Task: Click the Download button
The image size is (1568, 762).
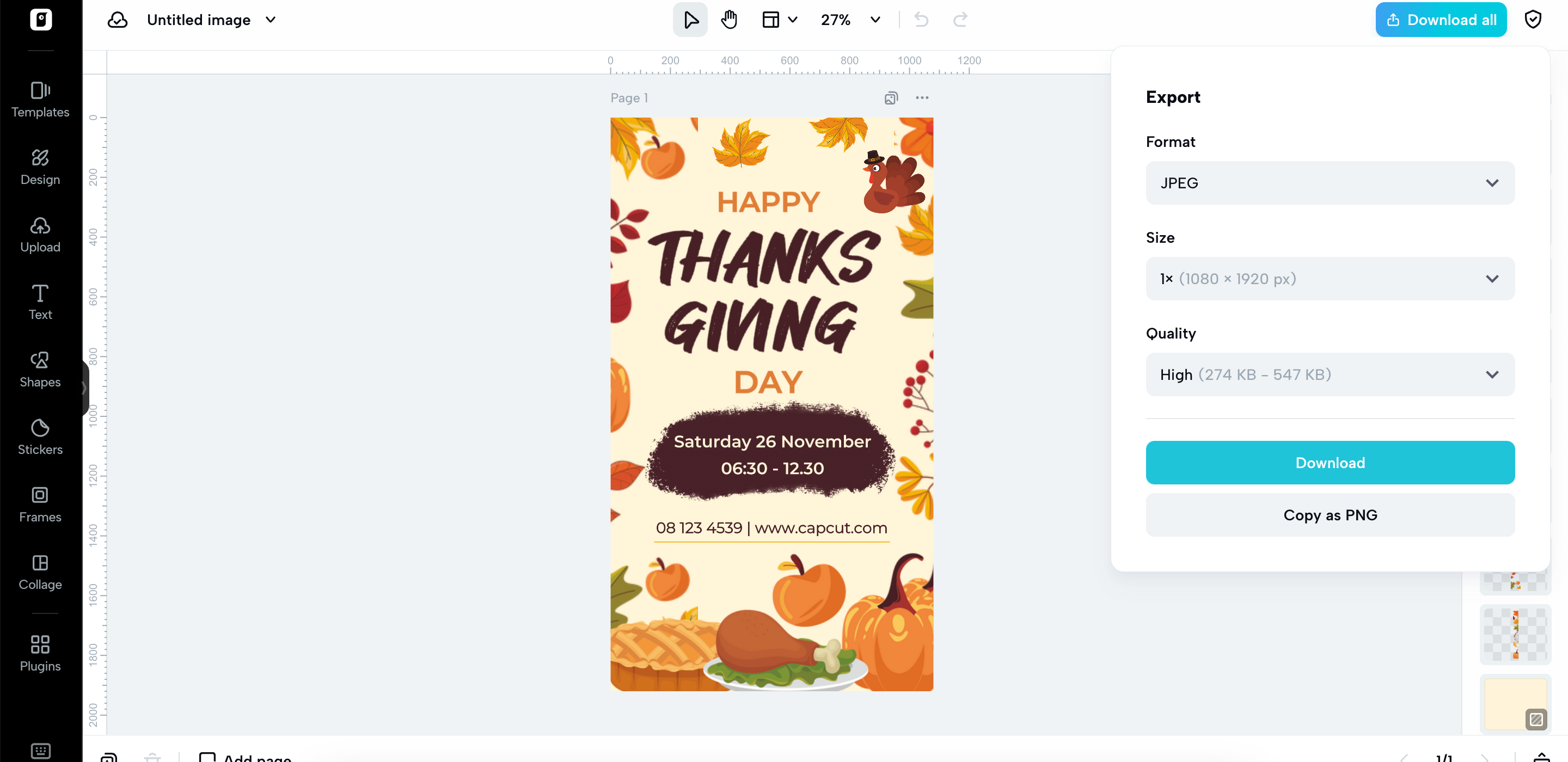Action: (1330, 463)
